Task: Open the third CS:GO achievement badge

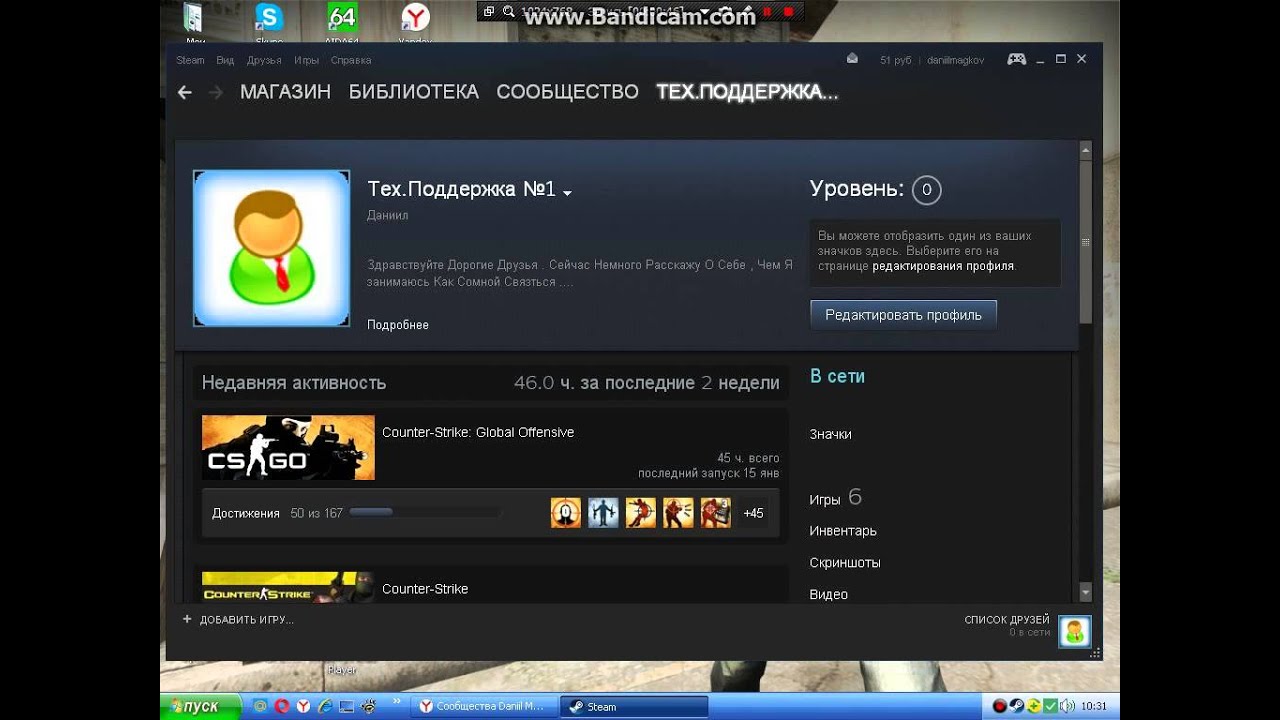Action: pyautogui.click(x=641, y=513)
